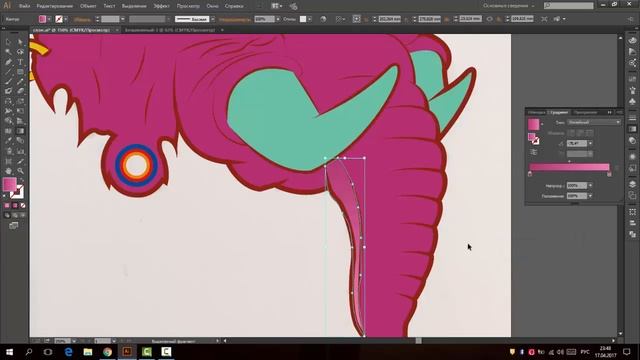This screenshot has height=360, width=640.
Task: Click the horizontal scrollbar at bottom
Action: pyautogui.click(x=419, y=340)
